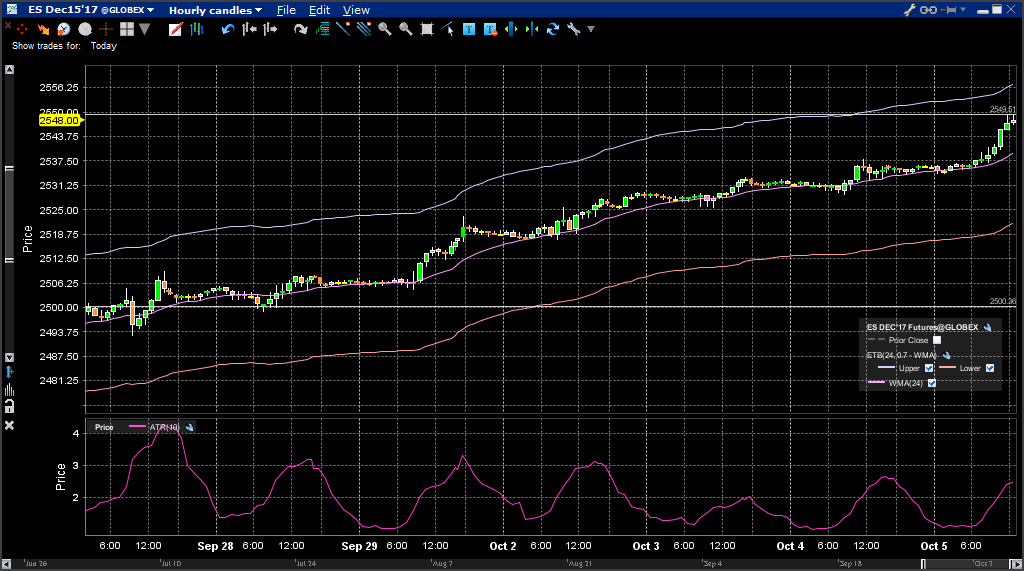
Task: Open the add study indicator icon
Action: [322, 29]
